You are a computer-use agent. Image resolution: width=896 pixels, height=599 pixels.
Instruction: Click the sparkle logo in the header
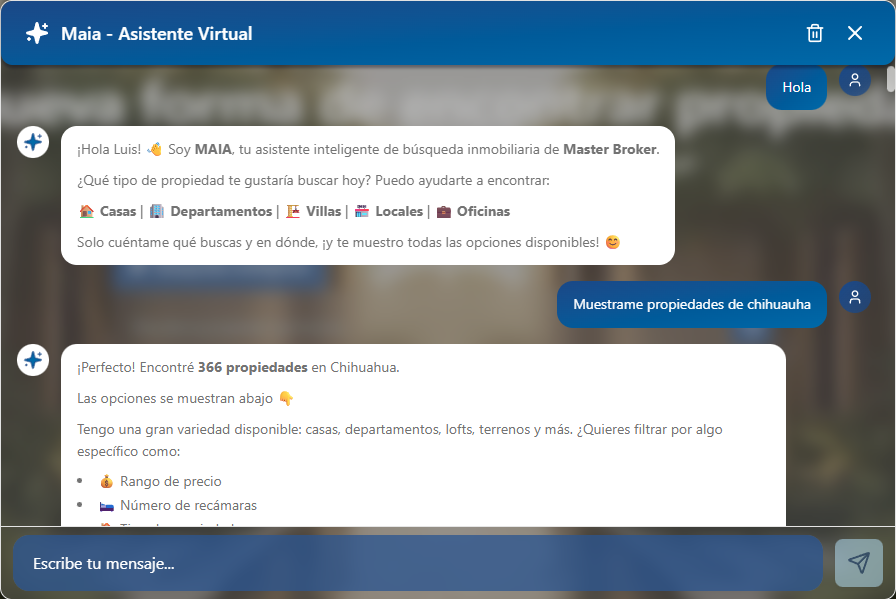(x=37, y=34)
